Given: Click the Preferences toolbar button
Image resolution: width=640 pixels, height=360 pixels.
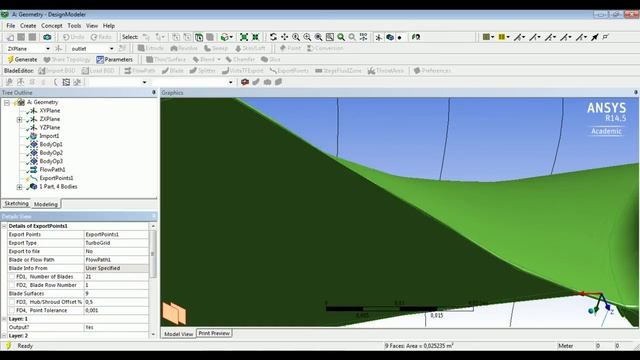Looking at the screenshot, I should pos(432,71).
